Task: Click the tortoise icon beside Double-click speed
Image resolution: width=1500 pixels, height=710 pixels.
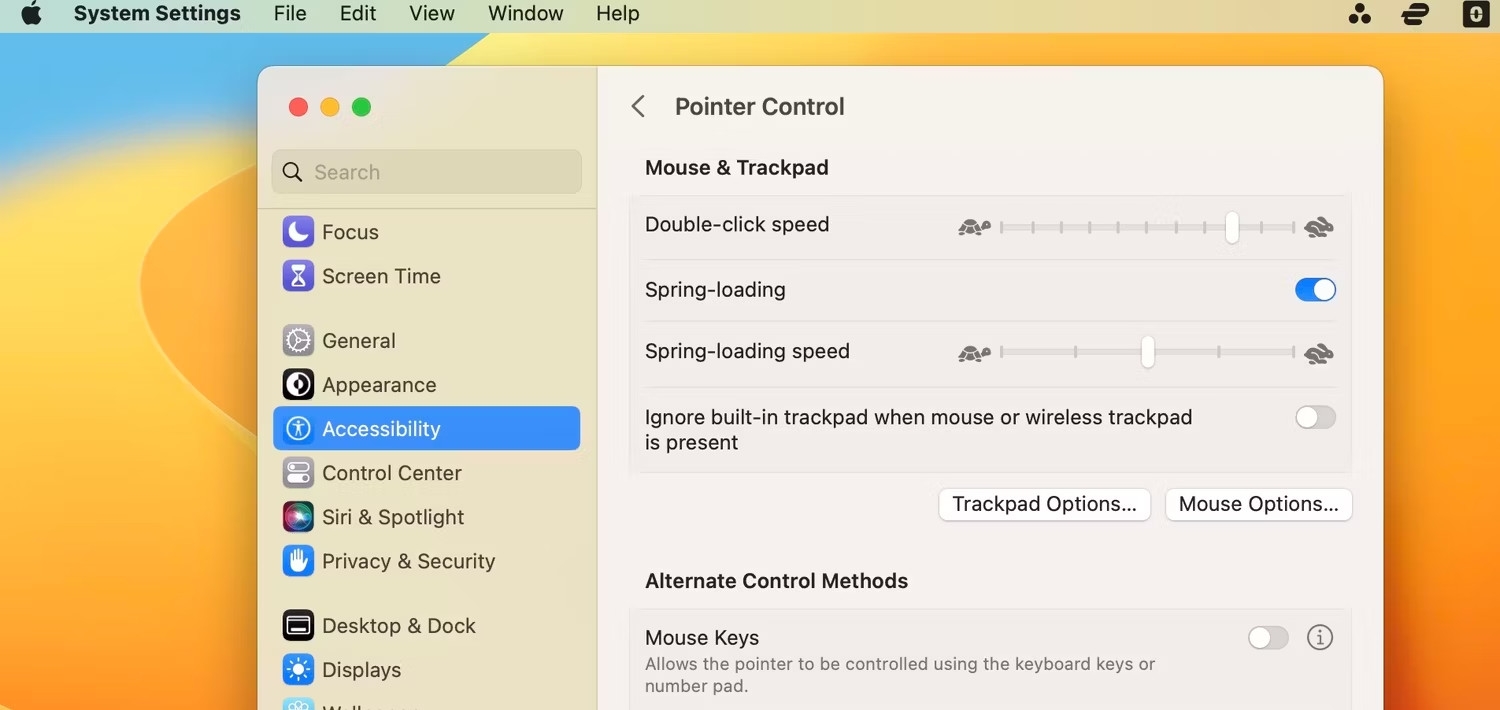Action: (x=974, y=227)
